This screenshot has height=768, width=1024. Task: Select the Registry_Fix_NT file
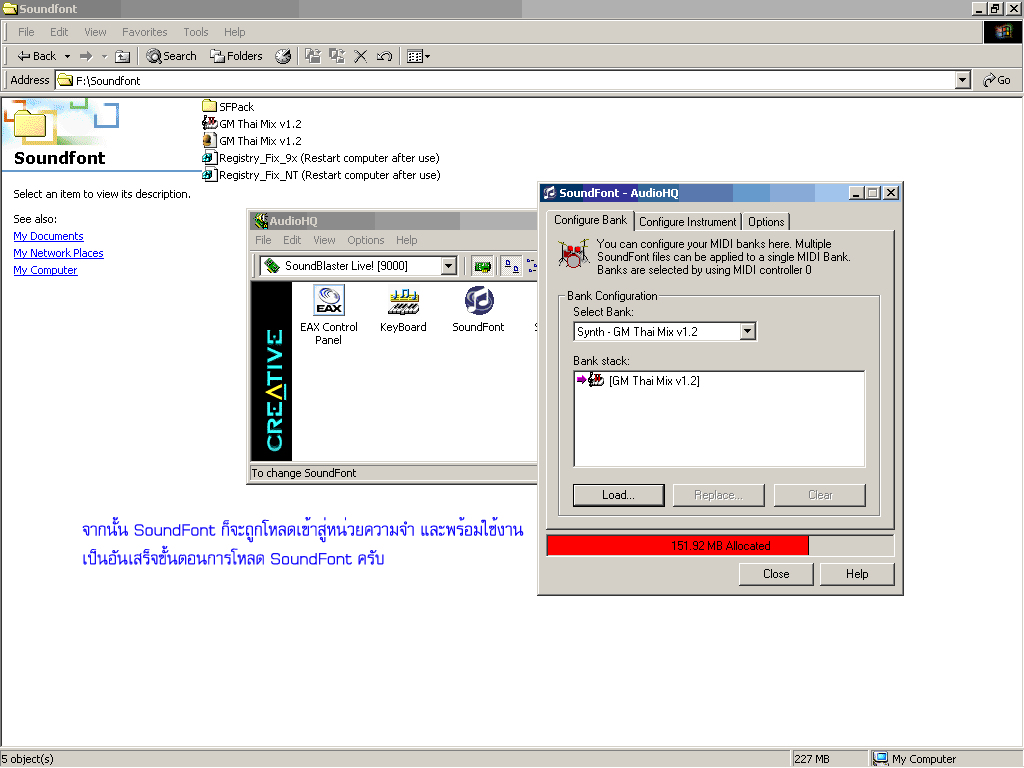(x=322, y=175)
